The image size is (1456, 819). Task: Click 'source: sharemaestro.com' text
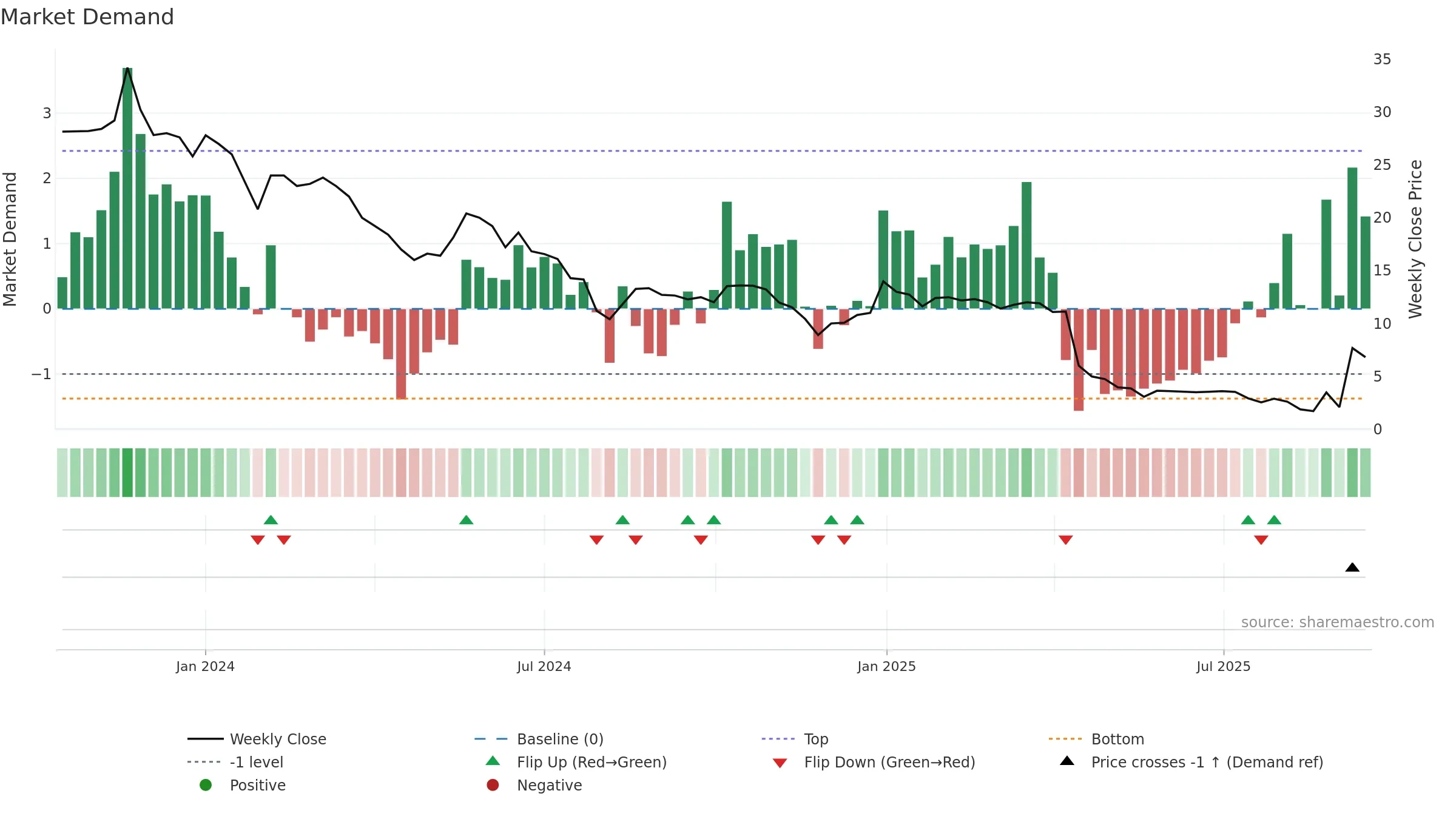[1338, 622]
